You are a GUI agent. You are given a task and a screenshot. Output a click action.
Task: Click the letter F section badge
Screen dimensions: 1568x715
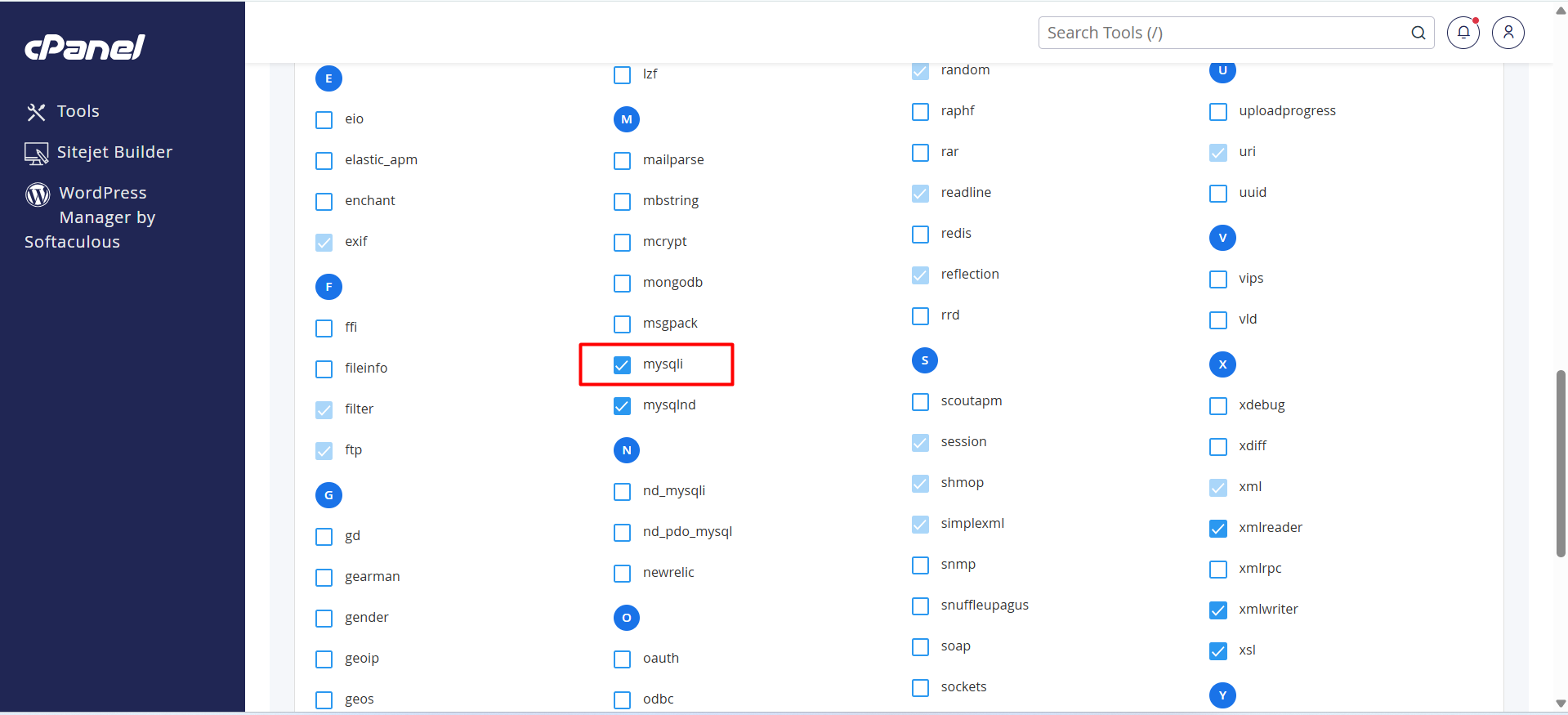[328, 287]
